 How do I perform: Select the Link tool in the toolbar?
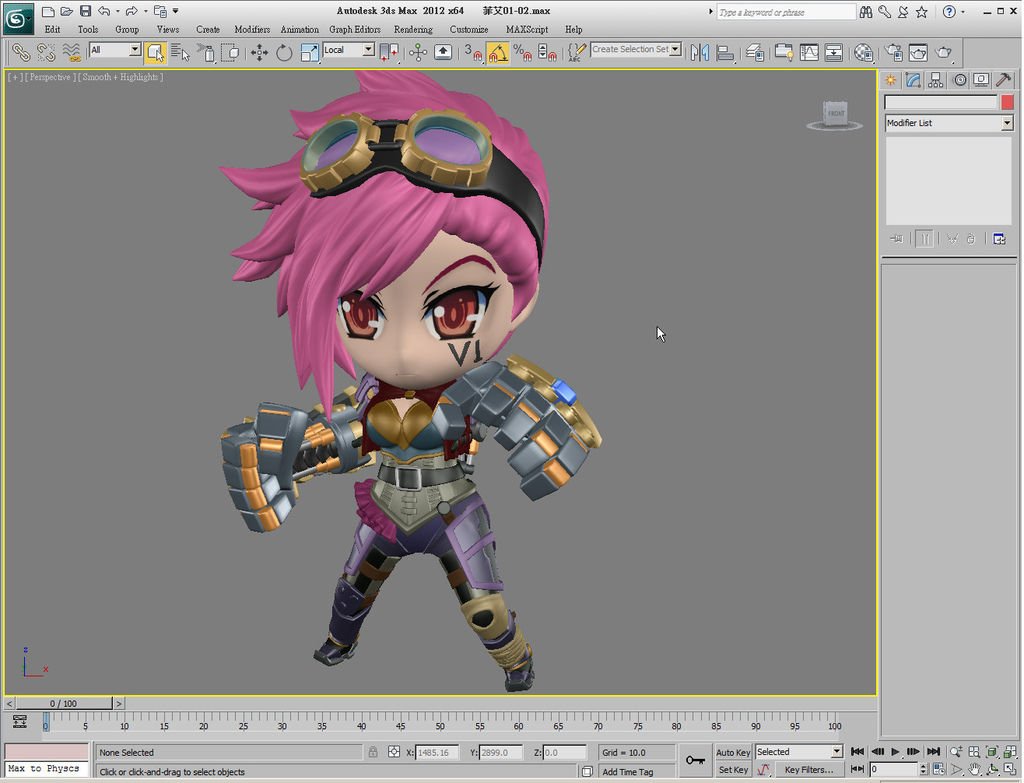pos(22,52)
